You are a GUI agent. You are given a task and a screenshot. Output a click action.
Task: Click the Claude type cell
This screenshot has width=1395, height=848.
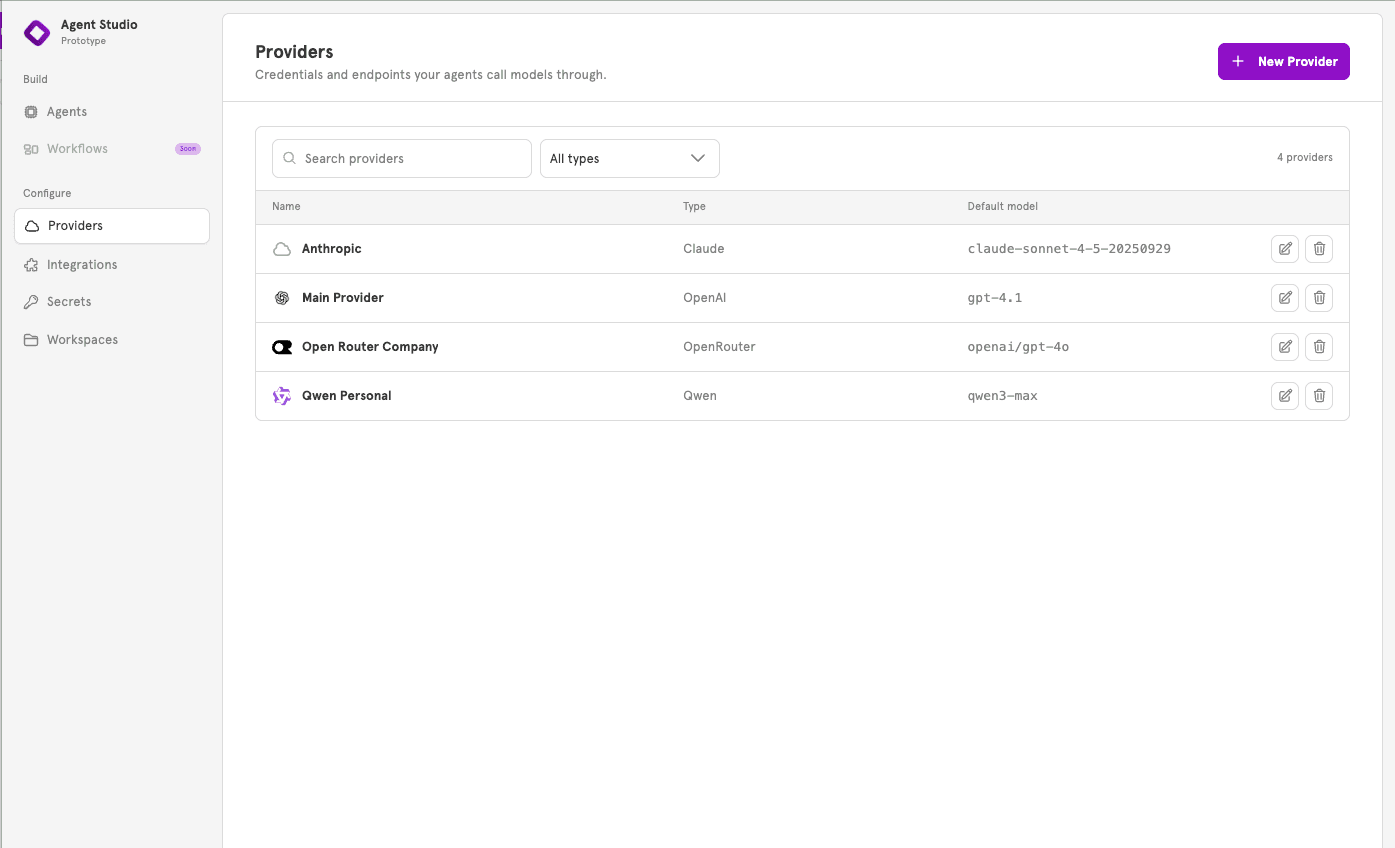coord(704,249)
